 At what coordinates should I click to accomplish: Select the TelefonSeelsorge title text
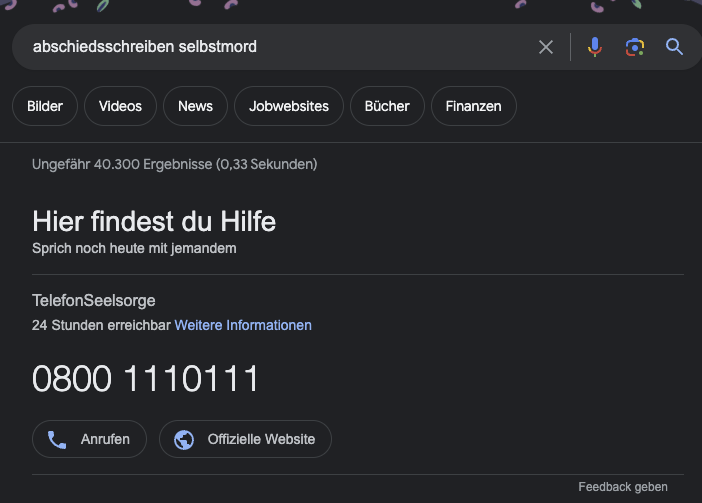pos(94,300)
